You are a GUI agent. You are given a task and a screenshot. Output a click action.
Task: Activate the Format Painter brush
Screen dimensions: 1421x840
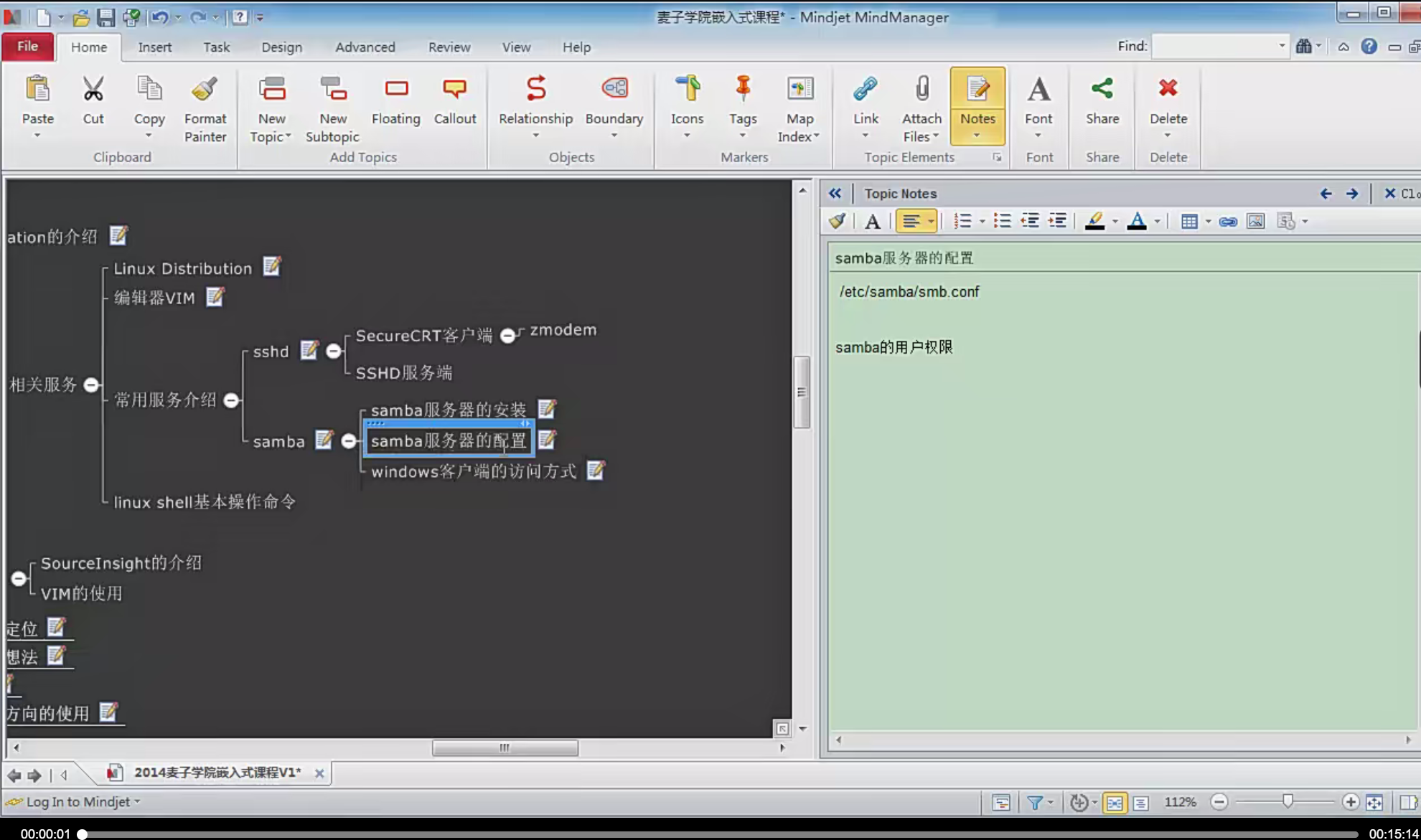click(x=205, y=89)
